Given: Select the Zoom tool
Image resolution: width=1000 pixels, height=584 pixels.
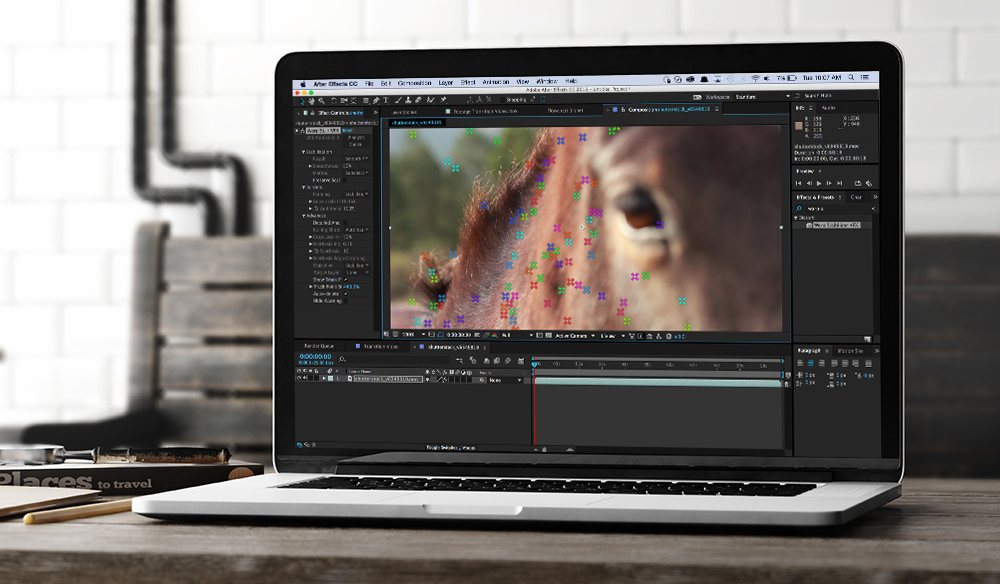Looking at the screenshot, I should tap(321, 98).
